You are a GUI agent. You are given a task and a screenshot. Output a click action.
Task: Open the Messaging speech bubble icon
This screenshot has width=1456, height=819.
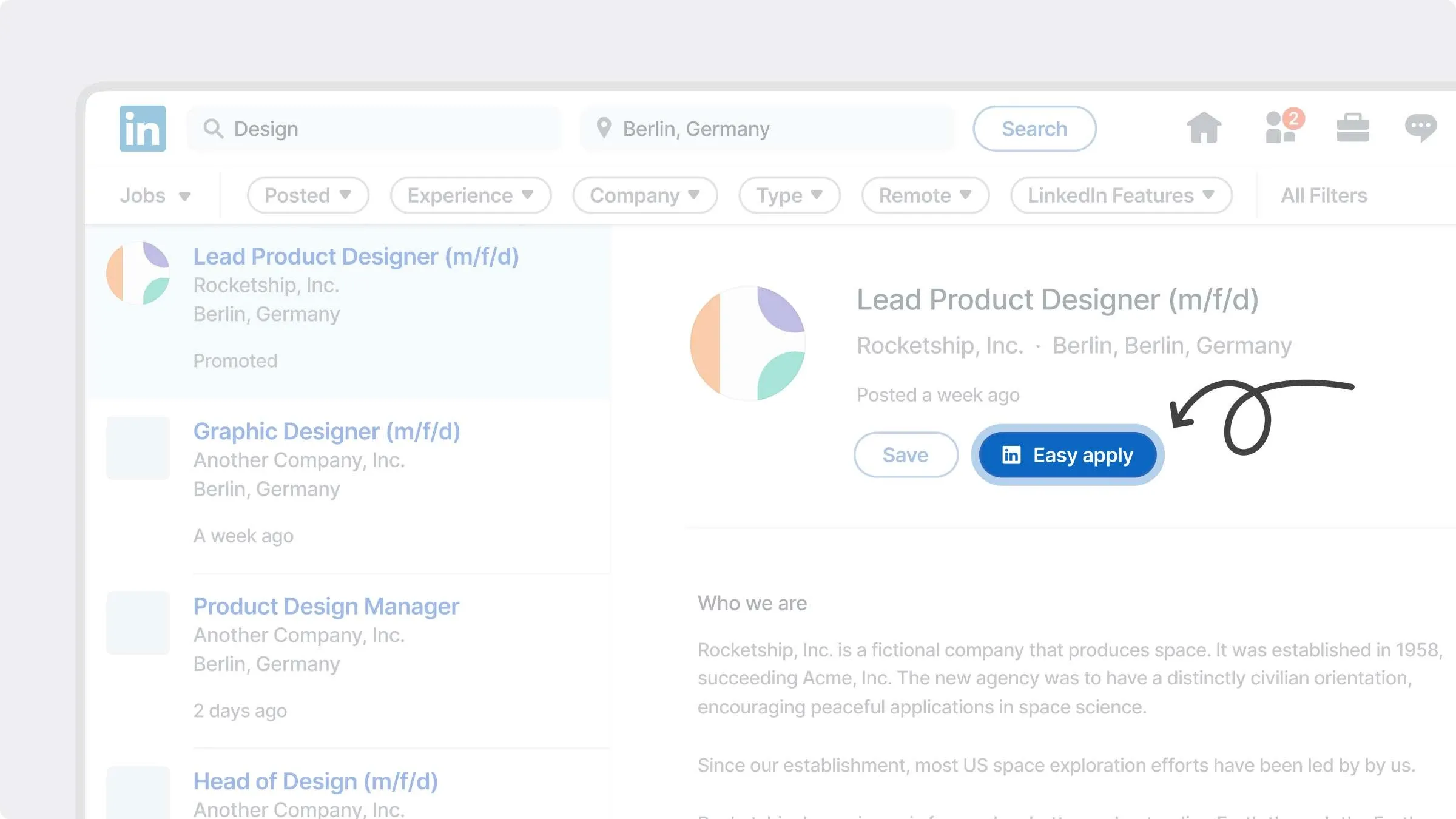[1421, 128]
